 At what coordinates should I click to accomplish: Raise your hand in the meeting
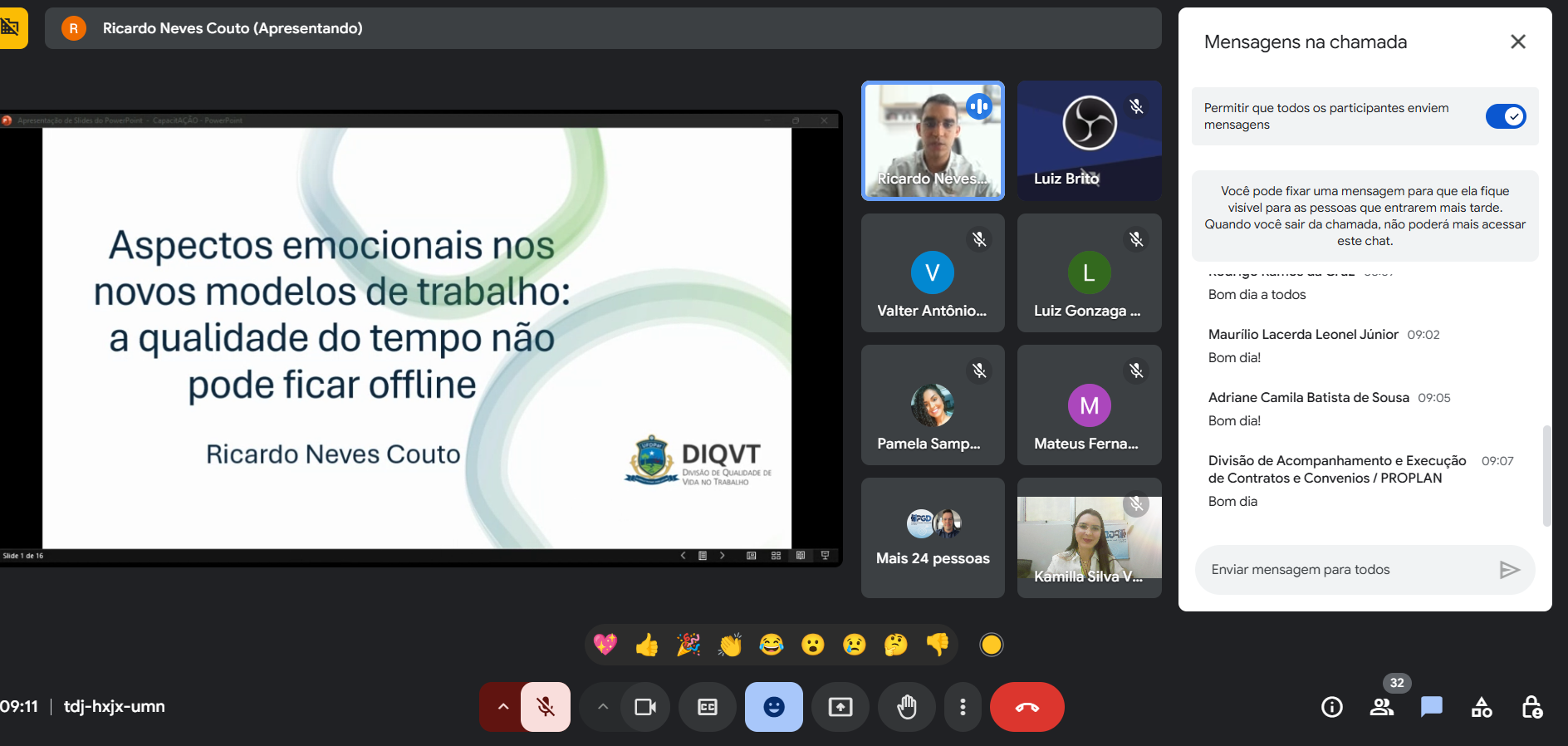(x=906, y=707)
